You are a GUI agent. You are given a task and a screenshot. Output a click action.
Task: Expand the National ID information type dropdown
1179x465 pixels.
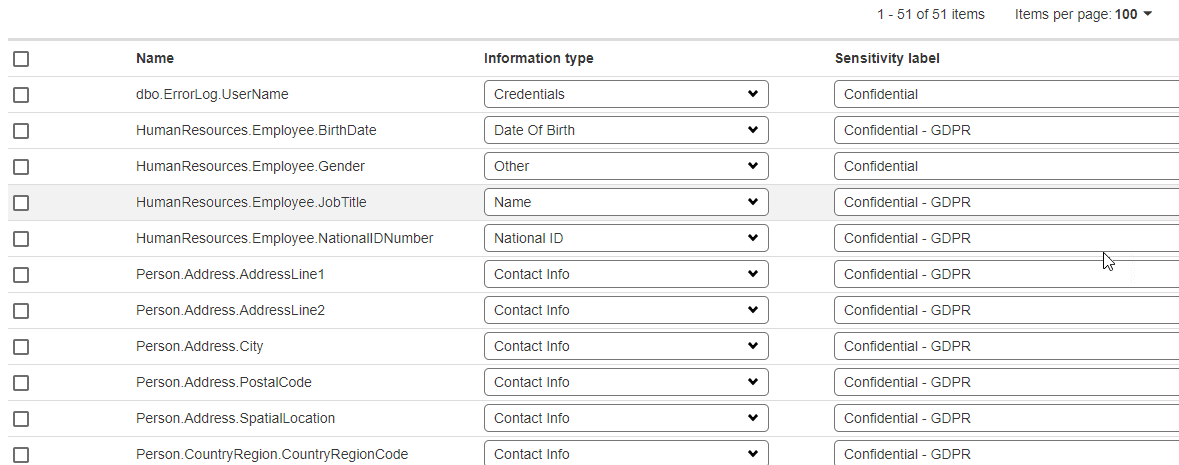[x=626, y=238]
